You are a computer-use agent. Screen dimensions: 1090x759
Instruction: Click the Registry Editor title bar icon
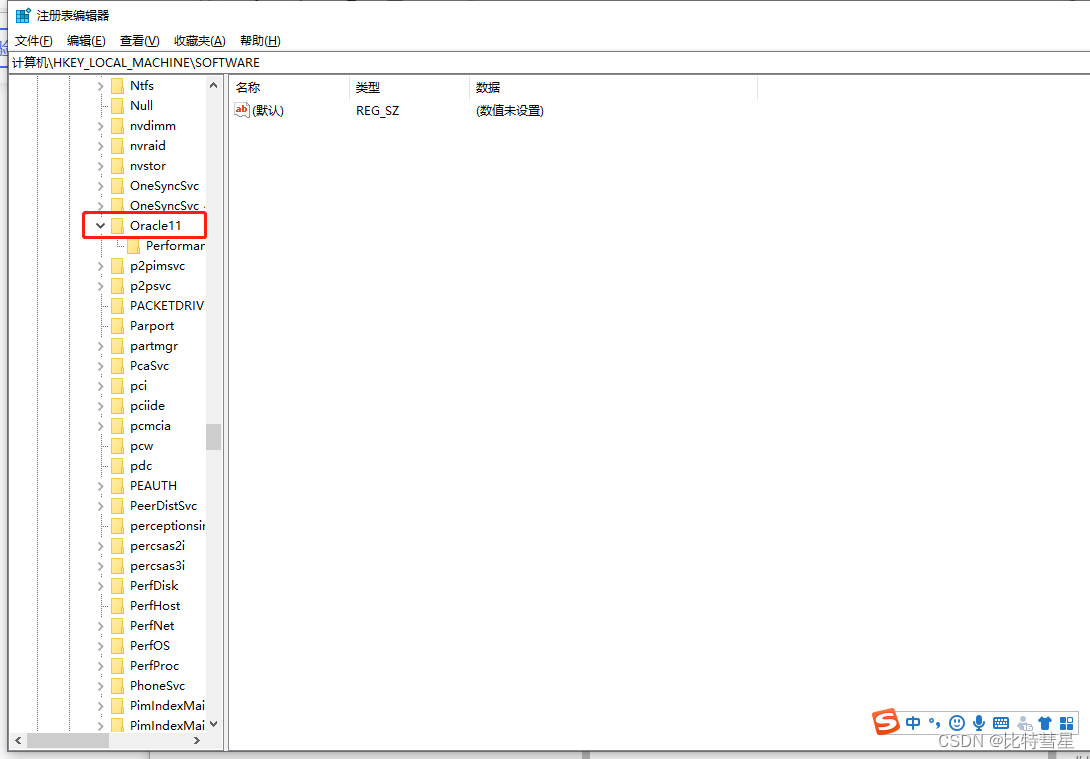[23, 15]
